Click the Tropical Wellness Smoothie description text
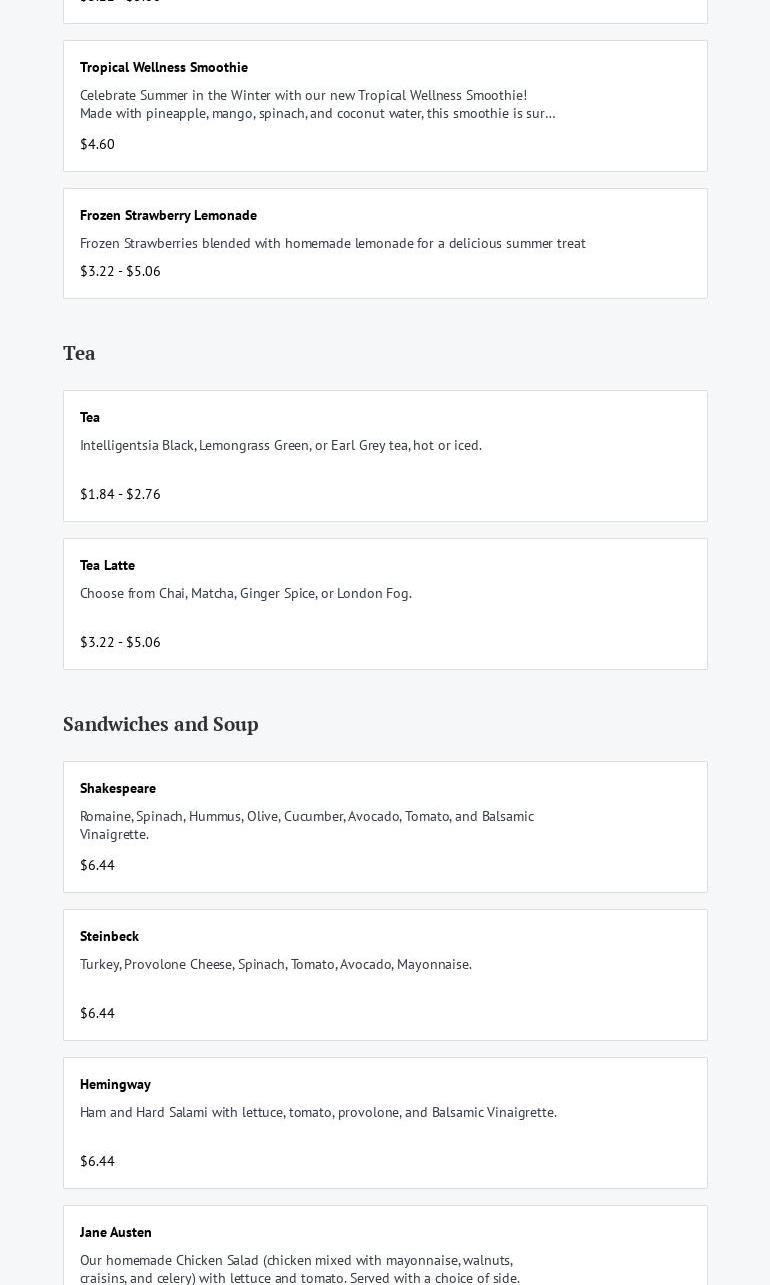 [317, 104]
